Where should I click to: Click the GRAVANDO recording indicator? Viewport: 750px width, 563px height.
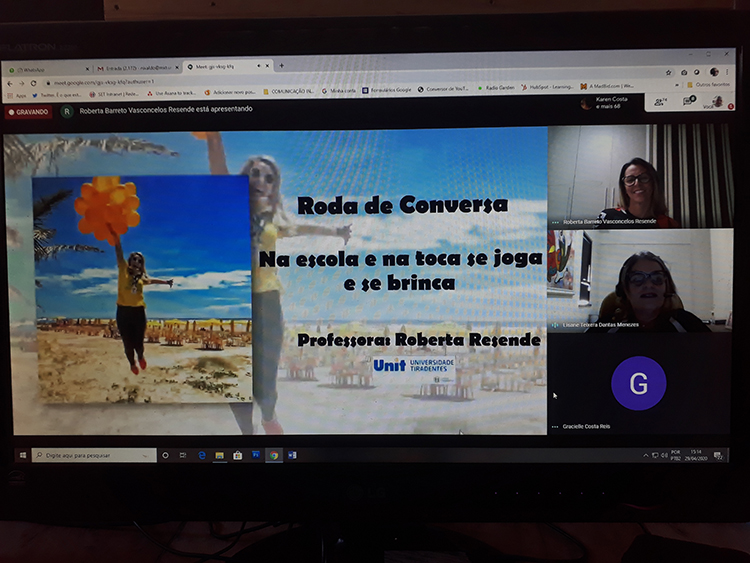(x=29, y=112)
